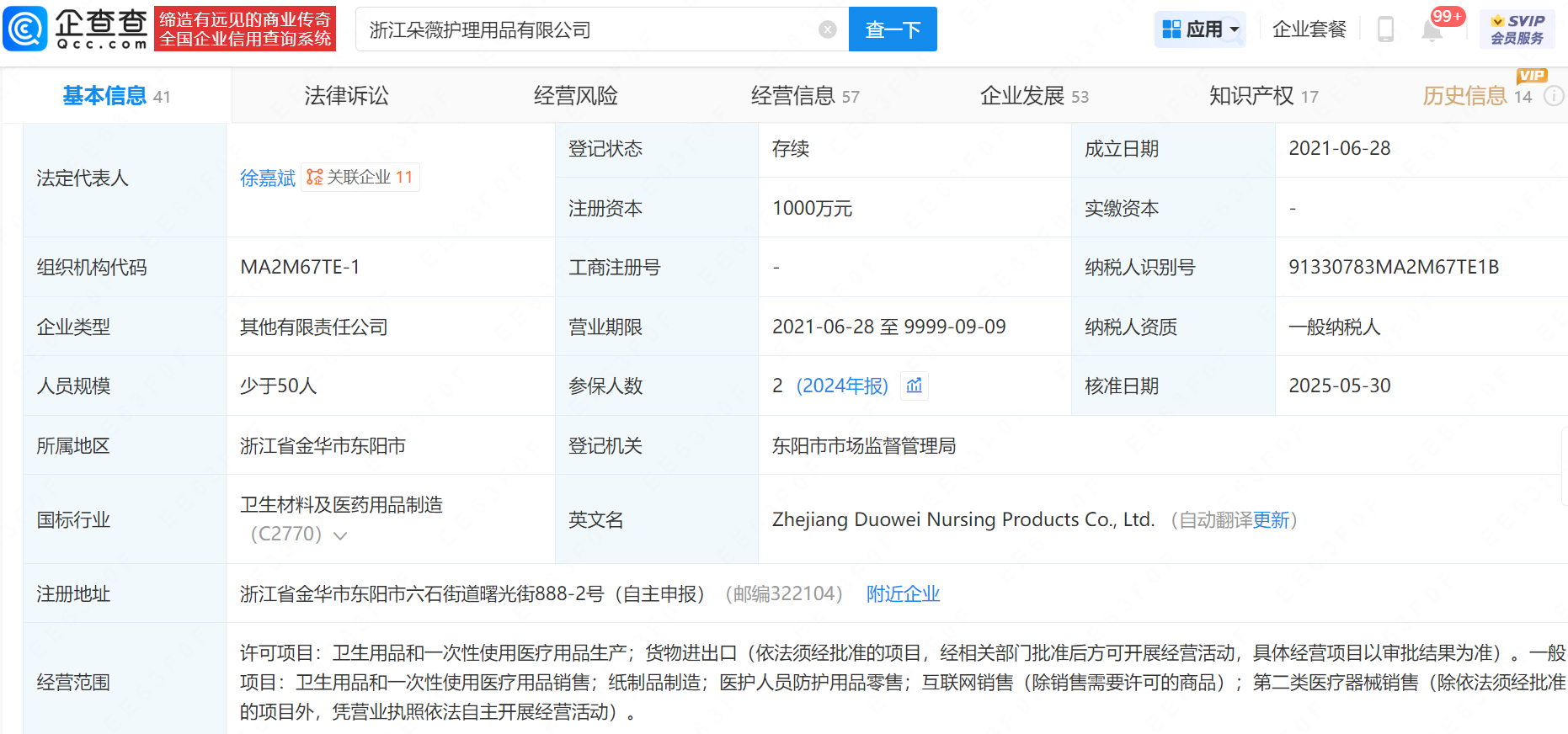
Task: Click 更新 to refresh English name translation
Action: click(x=1271, y=520)
